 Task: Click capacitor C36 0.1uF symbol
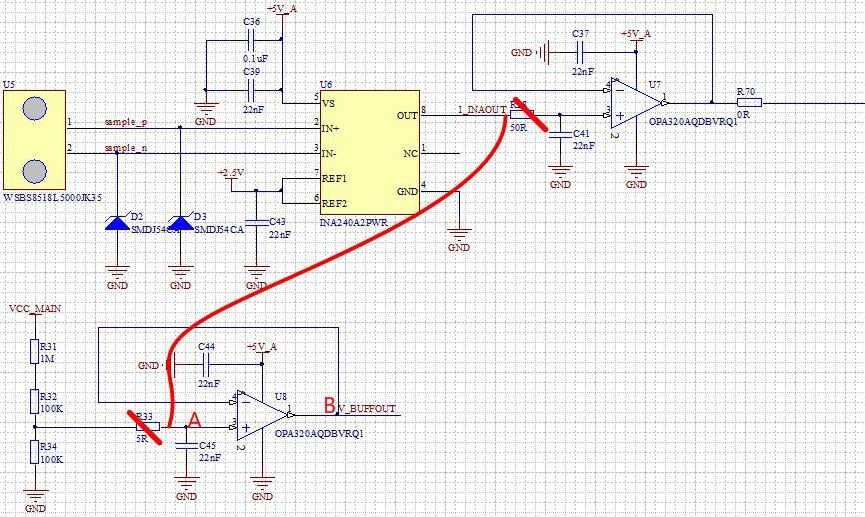(x=251, y=40)
